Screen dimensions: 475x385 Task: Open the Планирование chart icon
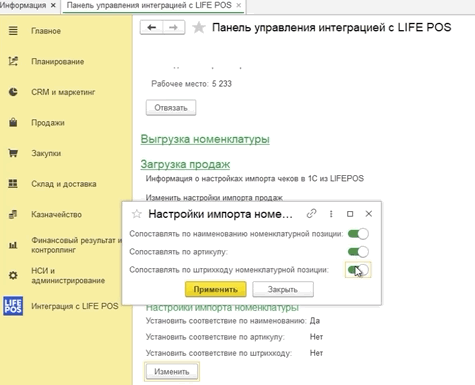coord(13,61)
